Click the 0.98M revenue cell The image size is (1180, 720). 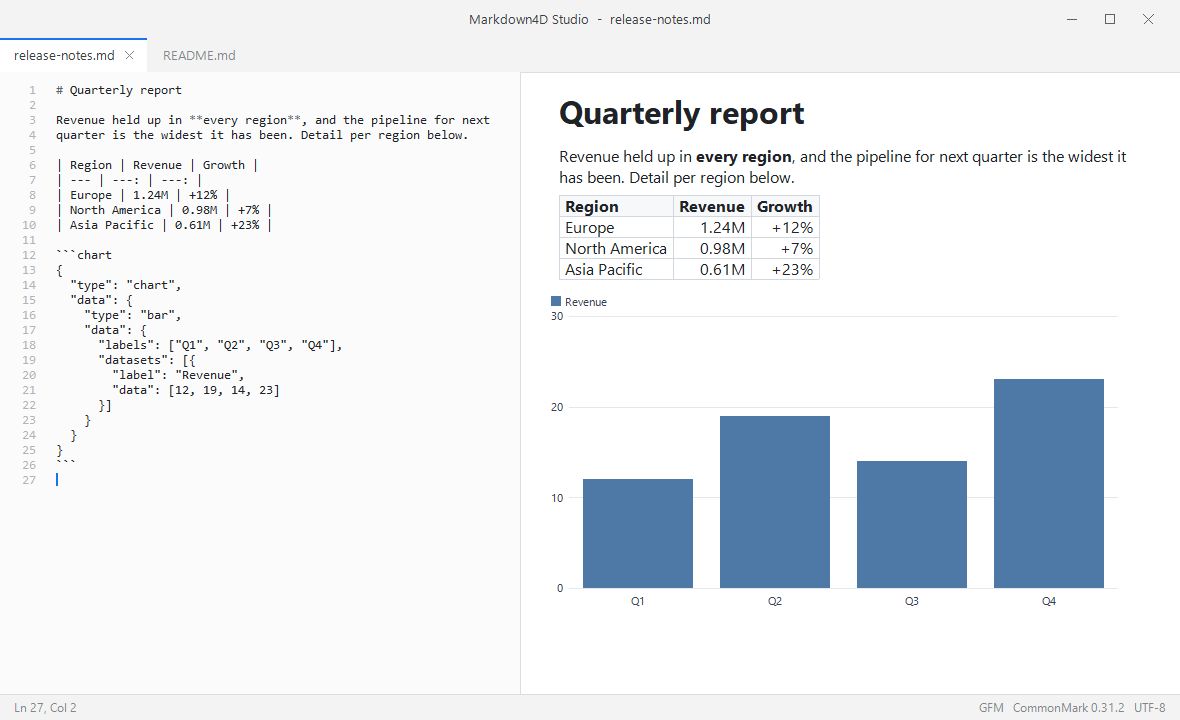click(712, 248)
